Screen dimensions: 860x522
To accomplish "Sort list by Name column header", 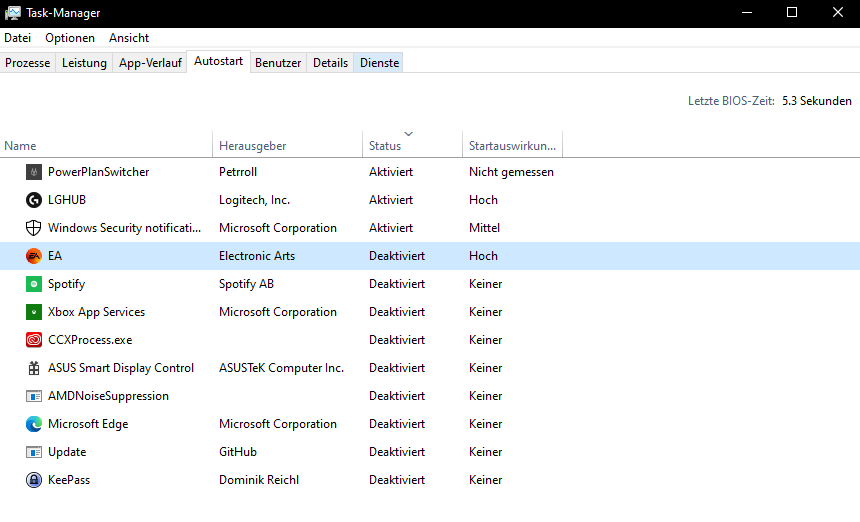I will 106,145.
